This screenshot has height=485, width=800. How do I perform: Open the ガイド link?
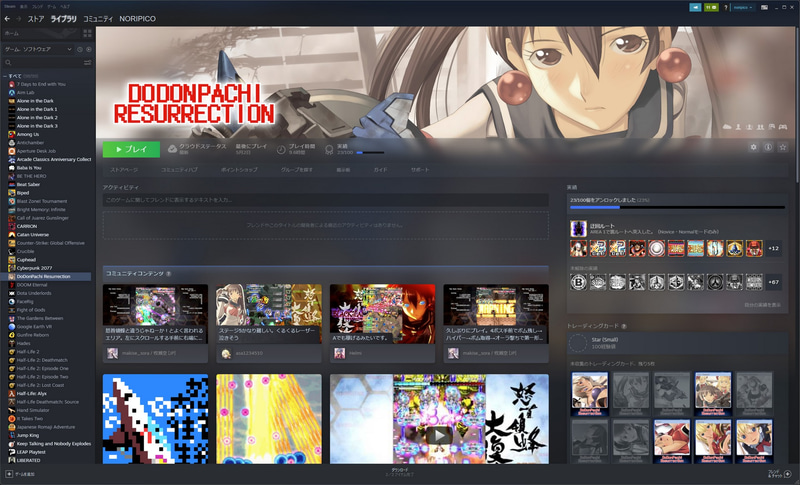point(380,170)
